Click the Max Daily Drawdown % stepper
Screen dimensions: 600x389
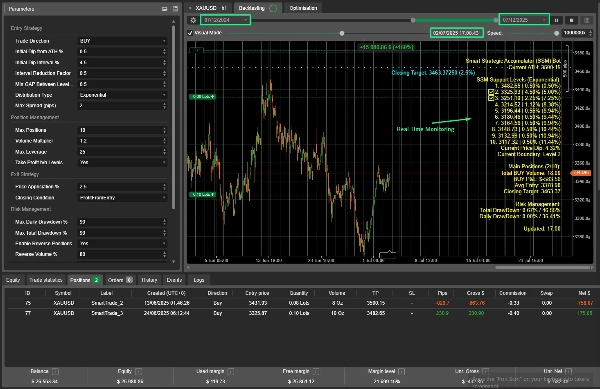pos(165,222)
